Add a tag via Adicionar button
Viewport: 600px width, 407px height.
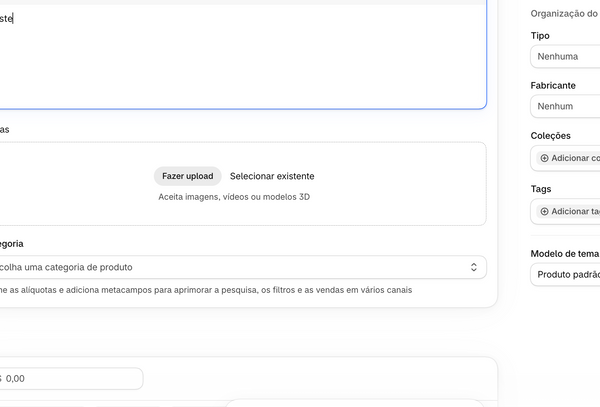[569, 211]
